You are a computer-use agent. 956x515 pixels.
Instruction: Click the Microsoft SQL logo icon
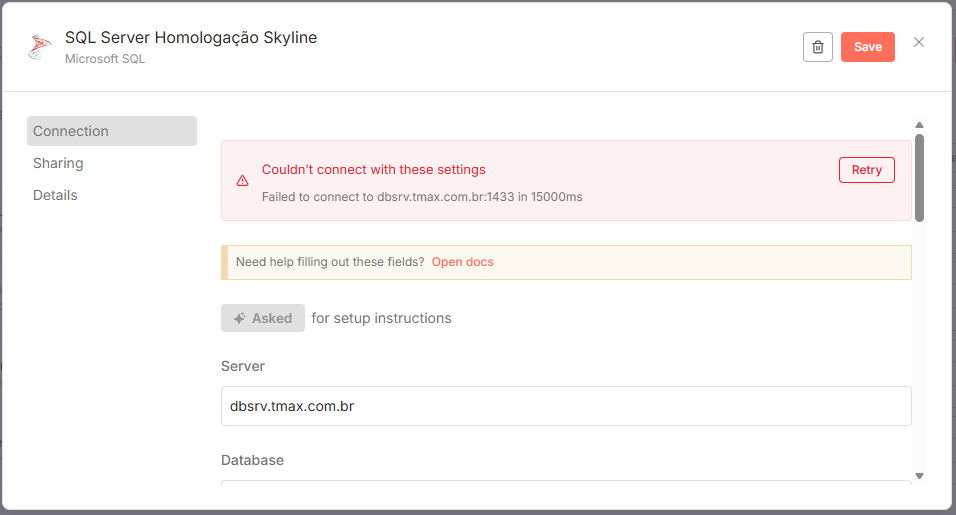click(40, 47)
